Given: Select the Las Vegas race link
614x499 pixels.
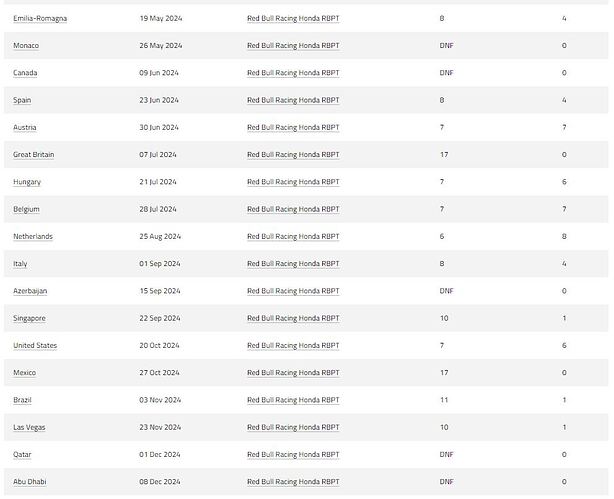Looking at the screenshot, I should pyautogui.click(x=29, y=428).
